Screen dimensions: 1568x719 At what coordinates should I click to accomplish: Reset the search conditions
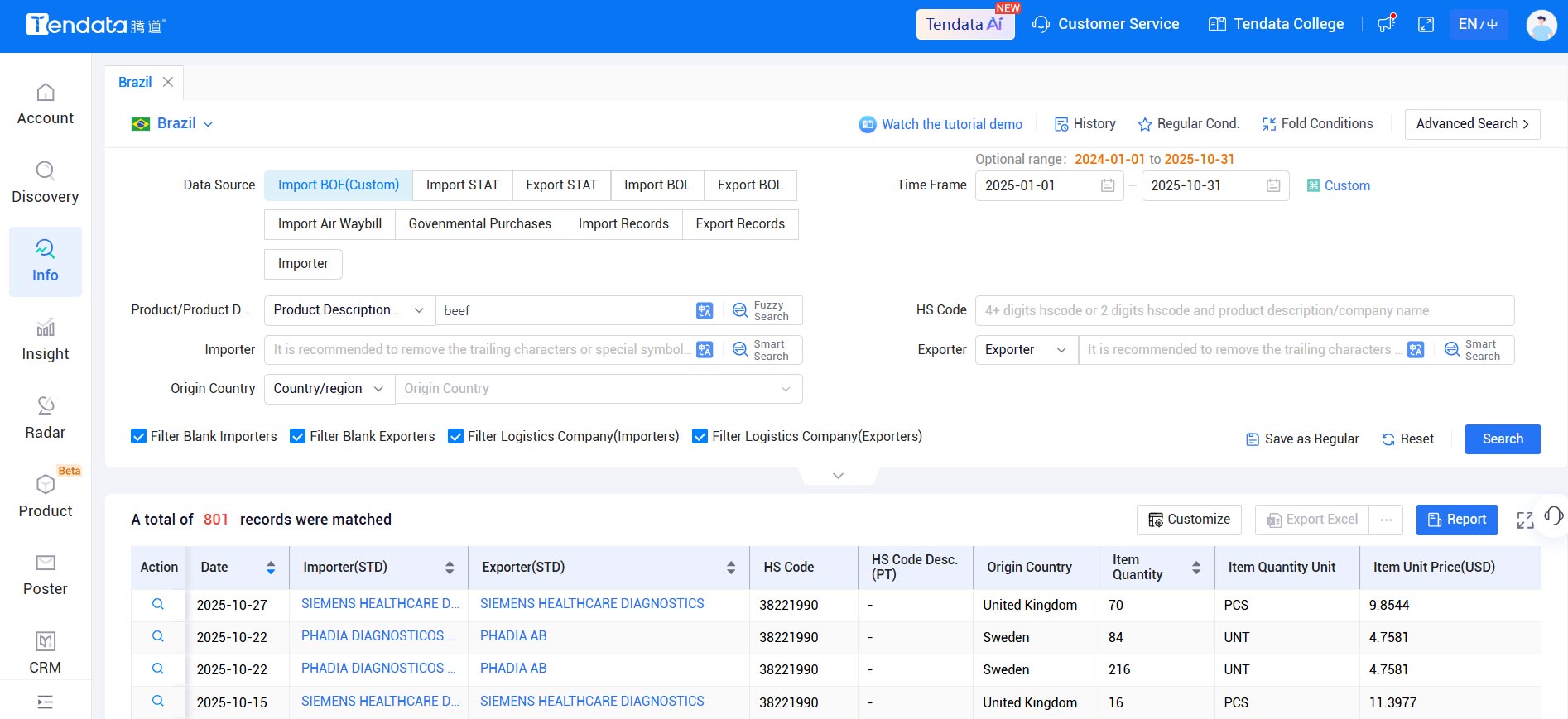[x=1408, y=439]
